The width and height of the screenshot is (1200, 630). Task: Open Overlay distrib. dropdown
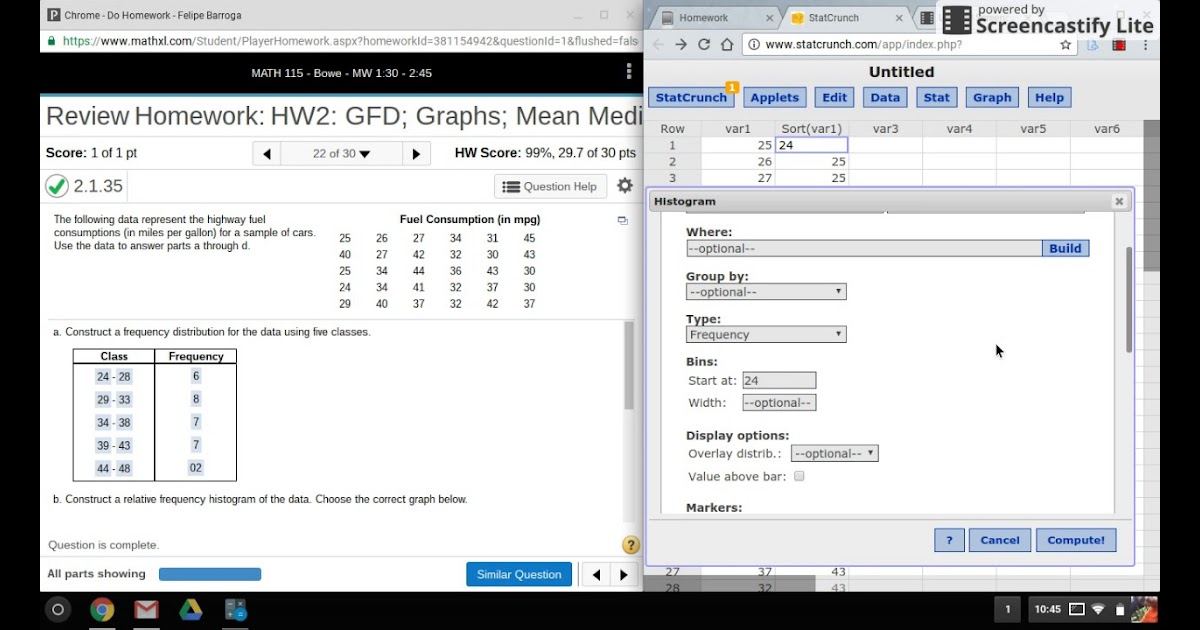835,453
